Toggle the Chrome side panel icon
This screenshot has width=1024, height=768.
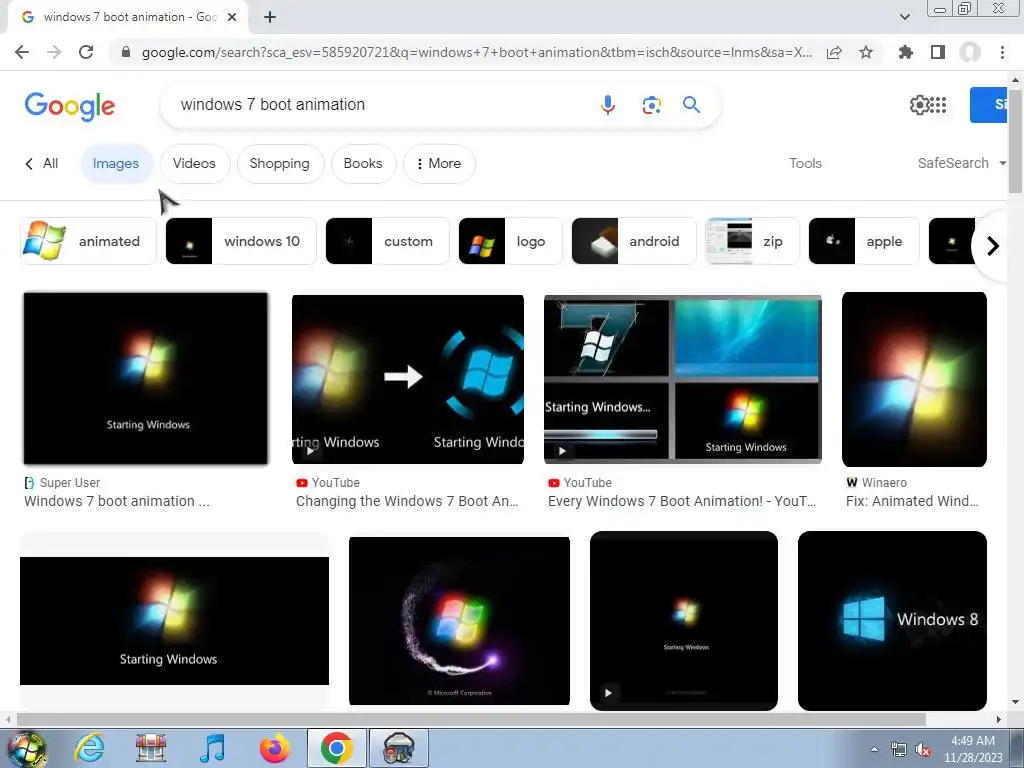[938, 52]
